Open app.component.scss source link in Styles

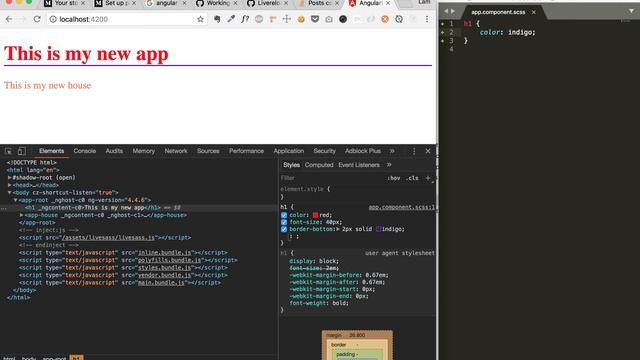402,207
